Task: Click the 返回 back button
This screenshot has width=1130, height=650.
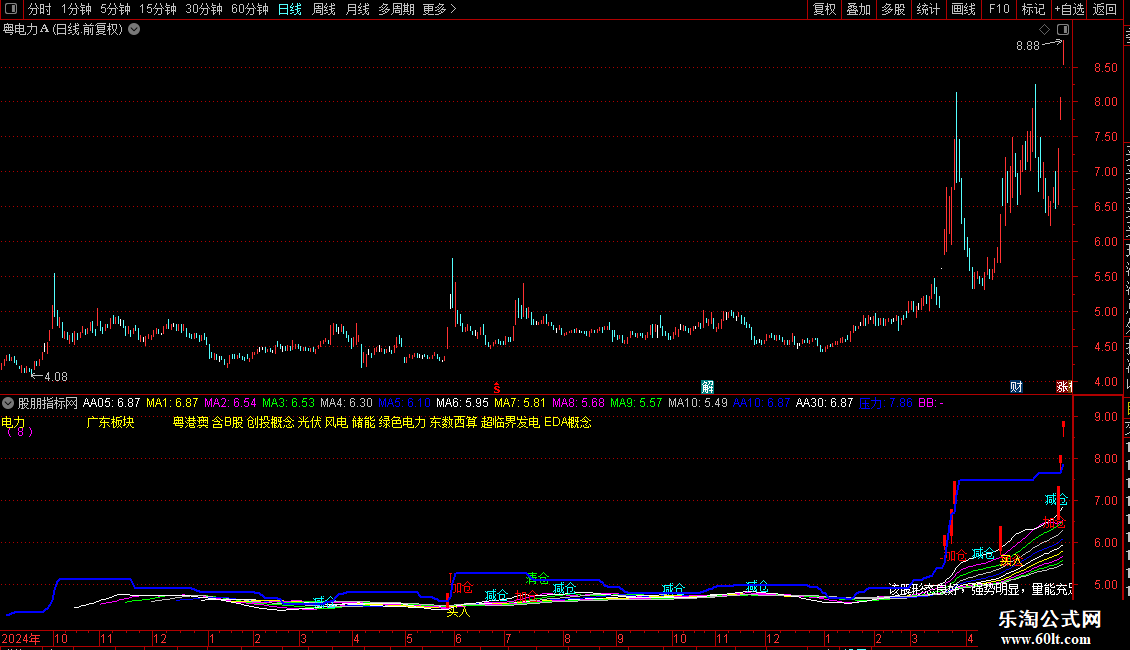Action: [x=1104, y=9]
